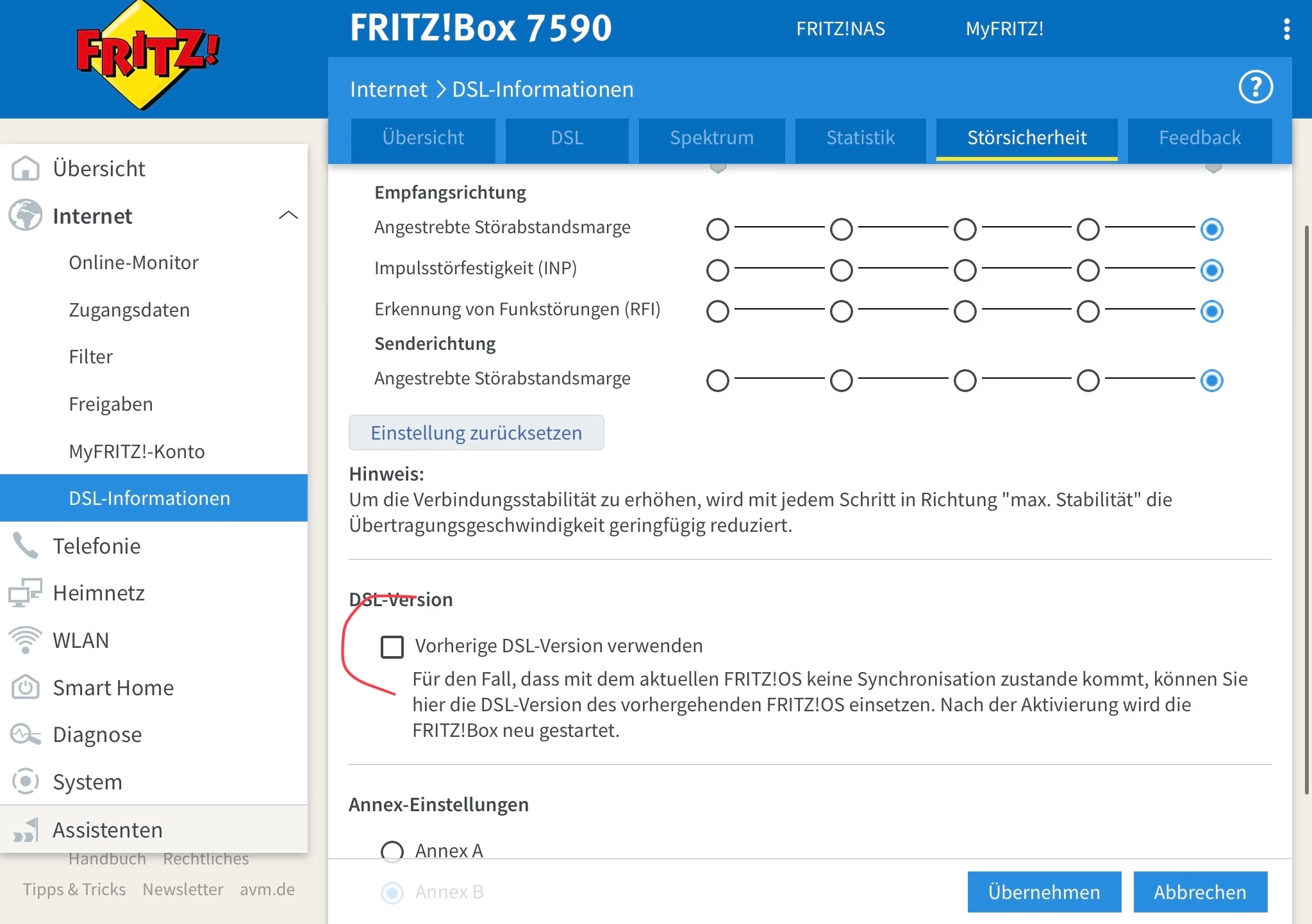Select the first radio for Impulsstörfestigkeit (INP)
Image resolution: width=1312 pixels, height=924 pixels.
(x=717, y=270)
